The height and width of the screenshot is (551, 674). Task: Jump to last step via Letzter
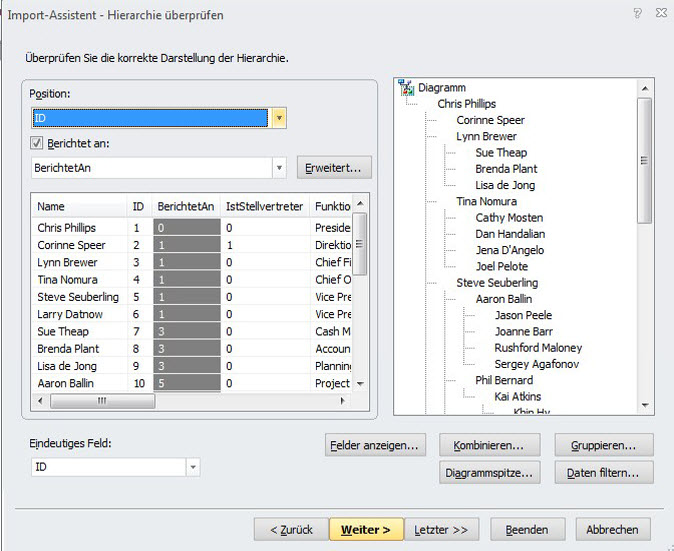441,529
